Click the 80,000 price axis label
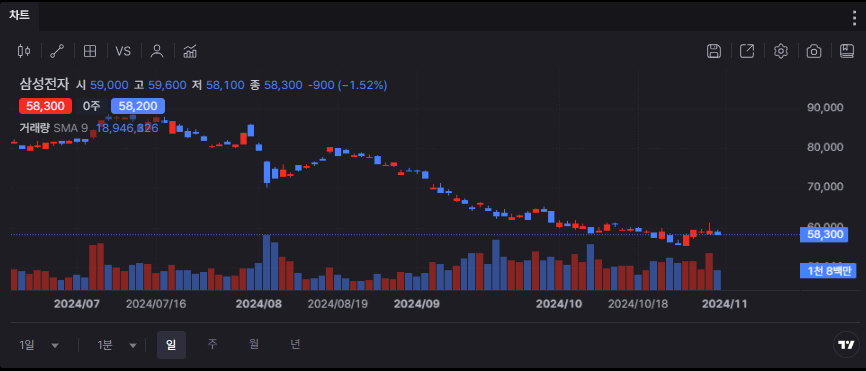This screenshot has height=371, width=866. coord(826,147)
